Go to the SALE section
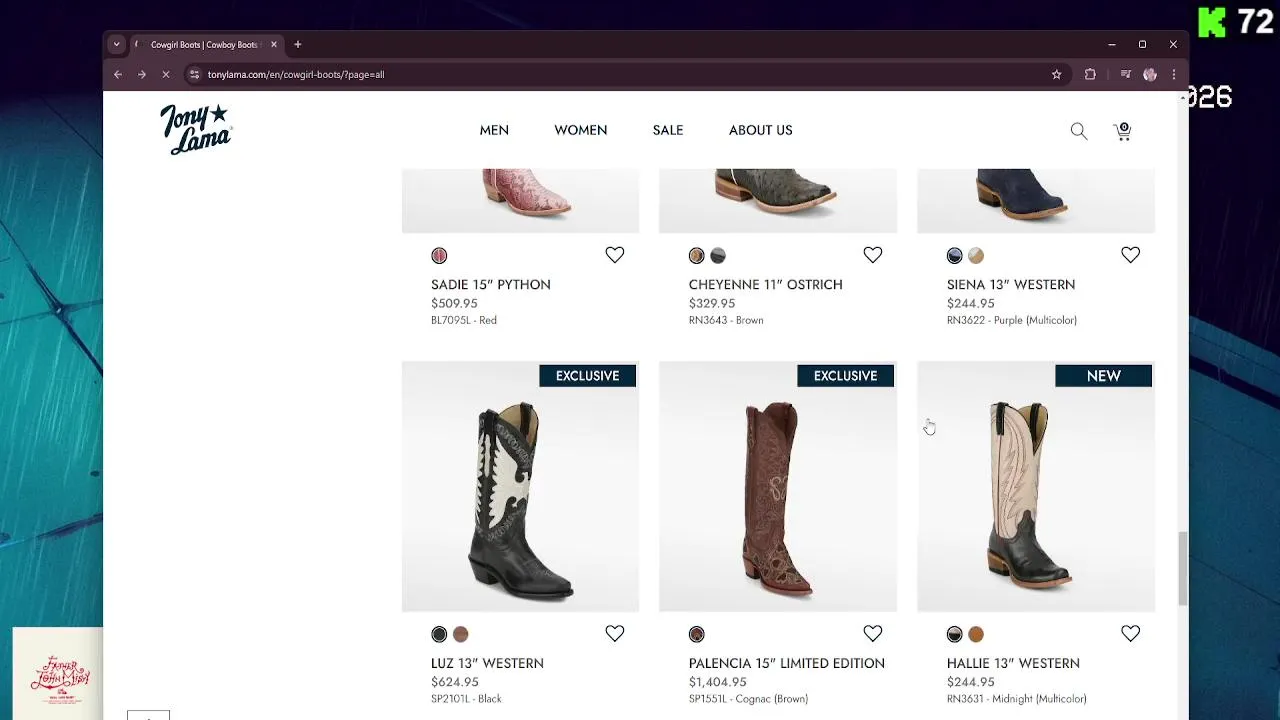 (x=667, y=130)
